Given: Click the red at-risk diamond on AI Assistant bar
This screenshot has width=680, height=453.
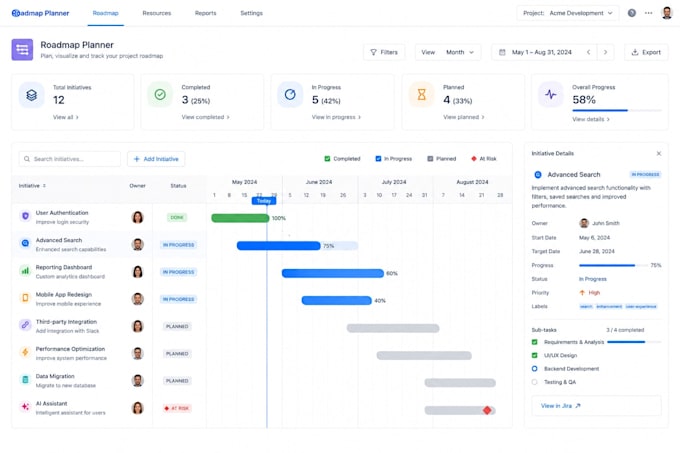Looking at the screenshot, I should click(x=487, y=410).
